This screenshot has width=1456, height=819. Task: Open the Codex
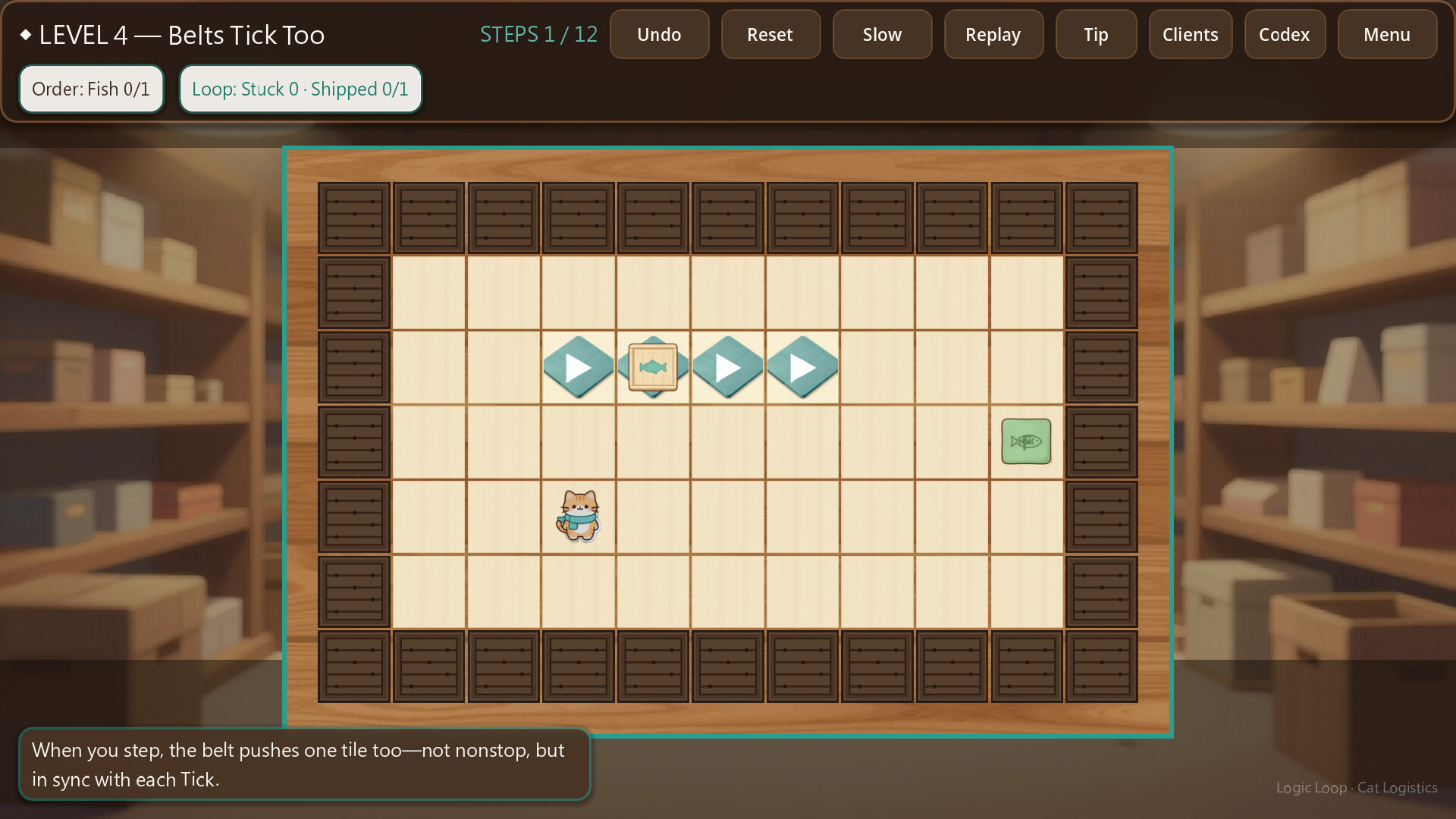click(1285, 34)
